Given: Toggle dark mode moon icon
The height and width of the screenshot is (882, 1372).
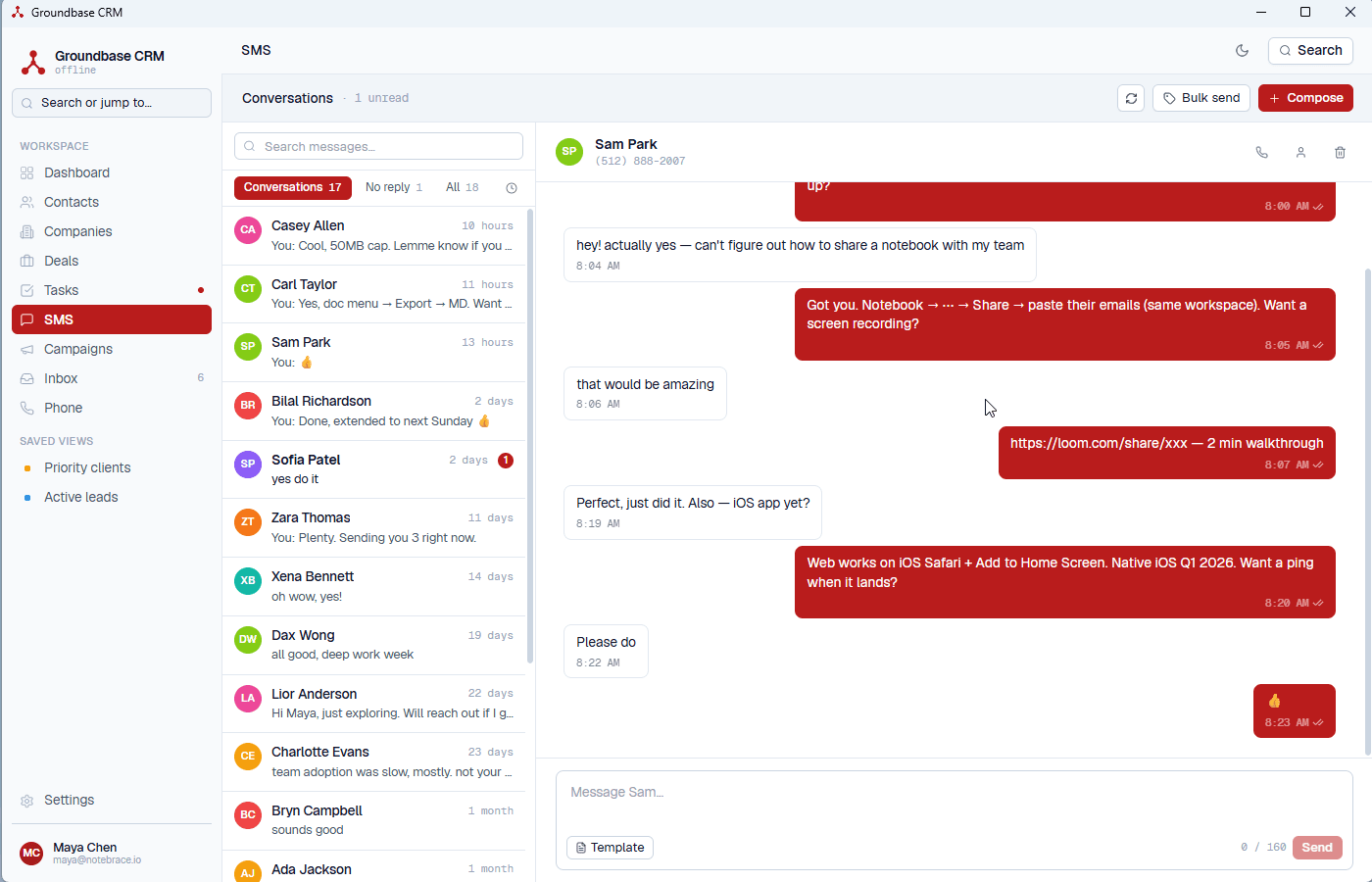Looking at the screenshot, I should (x=1242, y=51).
